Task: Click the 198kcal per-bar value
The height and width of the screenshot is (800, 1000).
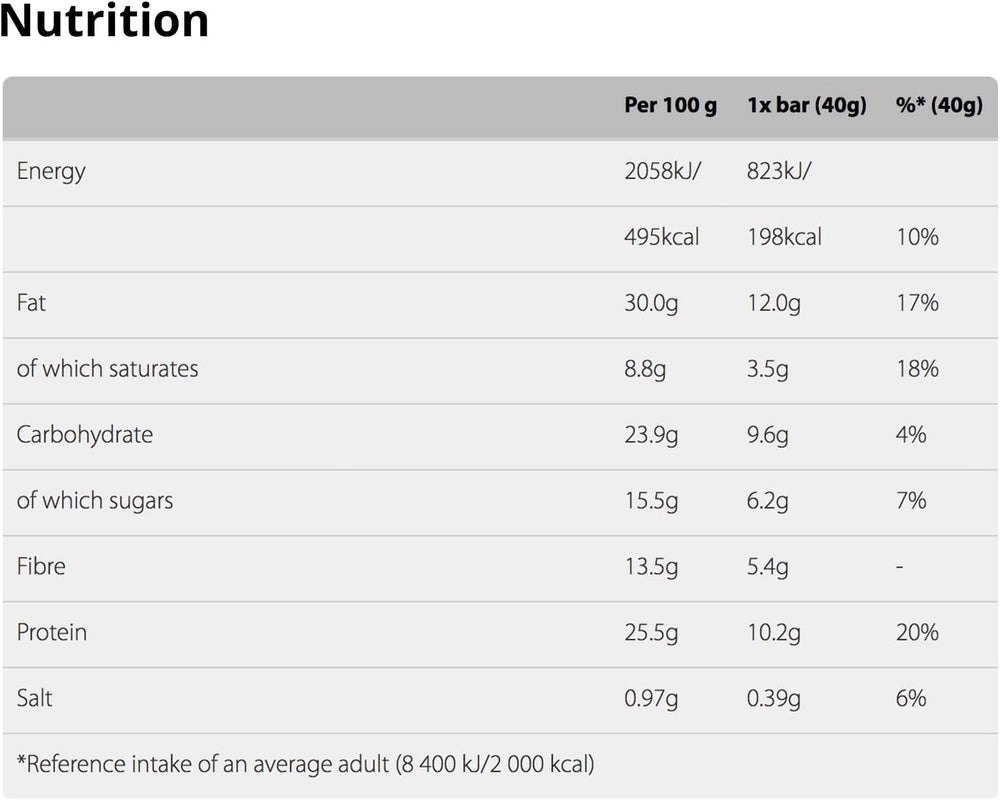Action: 784,237
